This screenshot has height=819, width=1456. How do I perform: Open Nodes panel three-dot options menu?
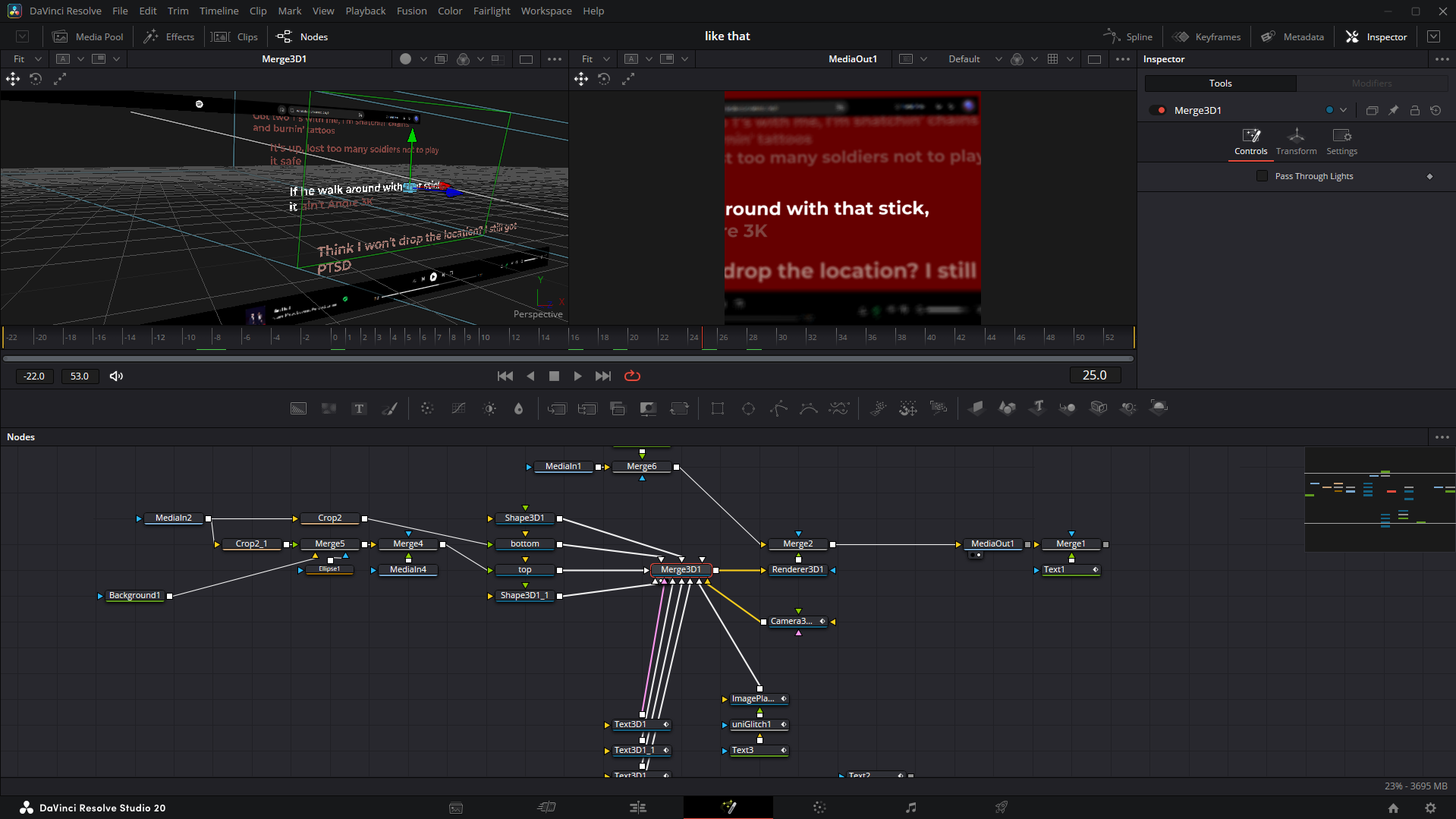[1442, 437]
